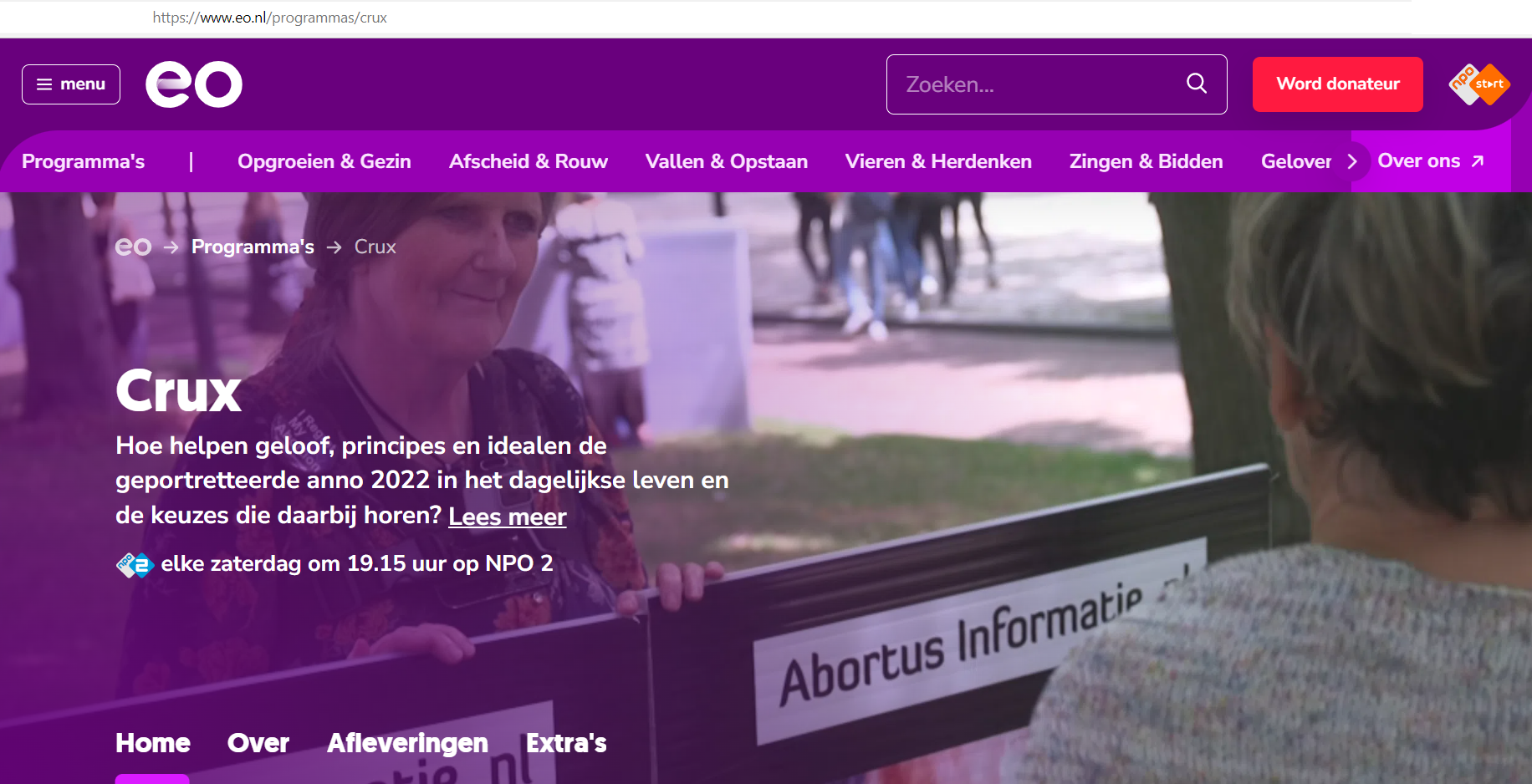
Task: Click the NPO 2 channel logo
Action: tap(135, 565)
